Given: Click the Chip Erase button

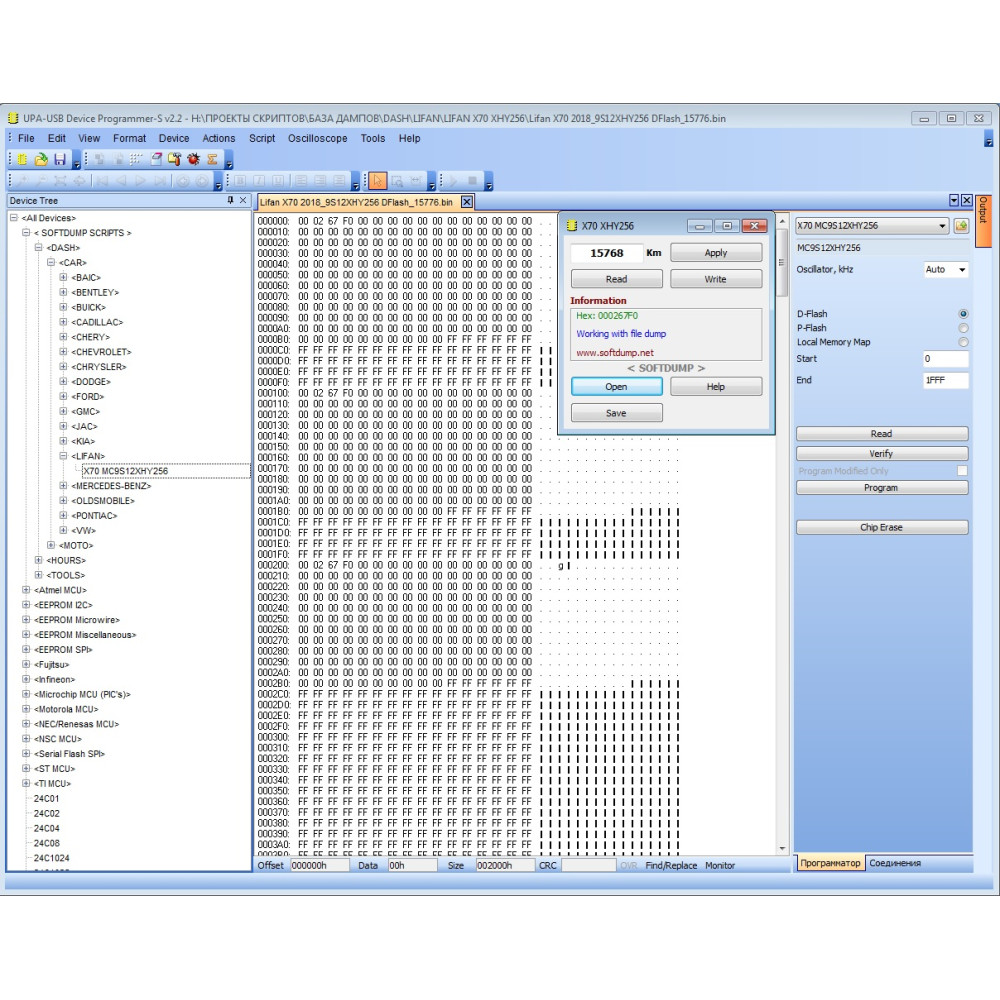Looking at the screenshot, I should (x=881, y=527).
